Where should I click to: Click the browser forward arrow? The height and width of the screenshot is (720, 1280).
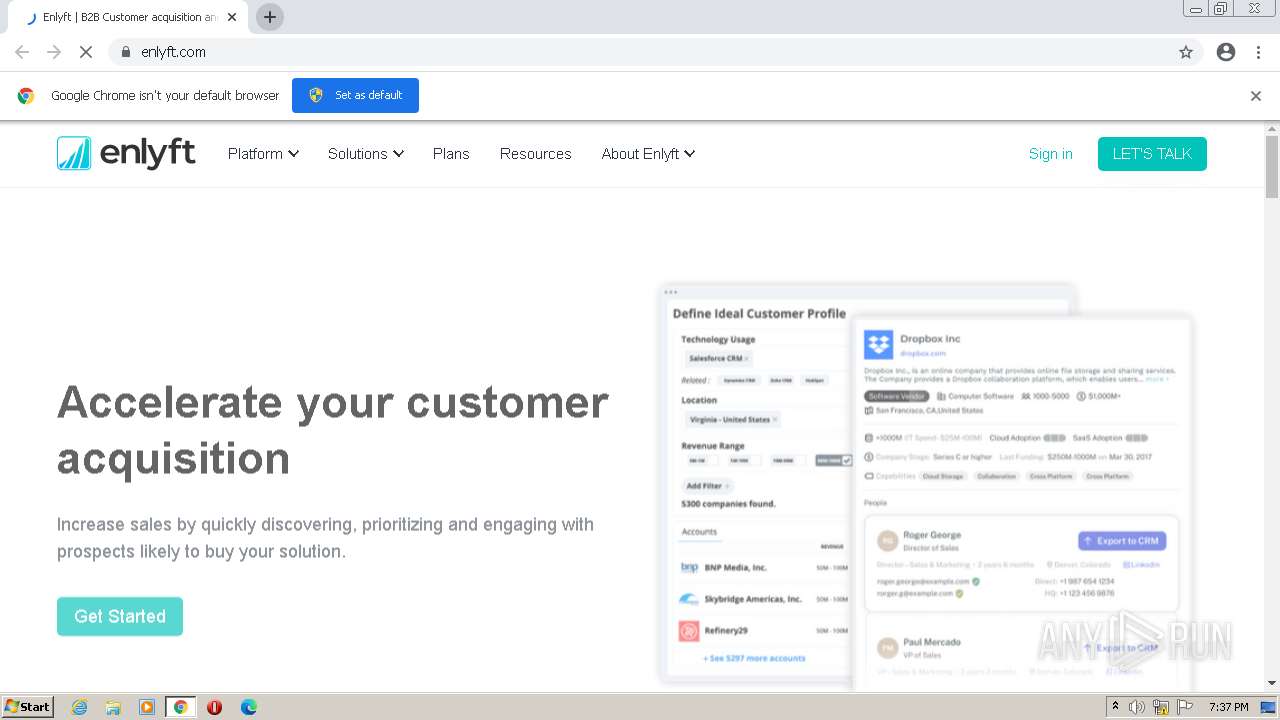[54, 52]
